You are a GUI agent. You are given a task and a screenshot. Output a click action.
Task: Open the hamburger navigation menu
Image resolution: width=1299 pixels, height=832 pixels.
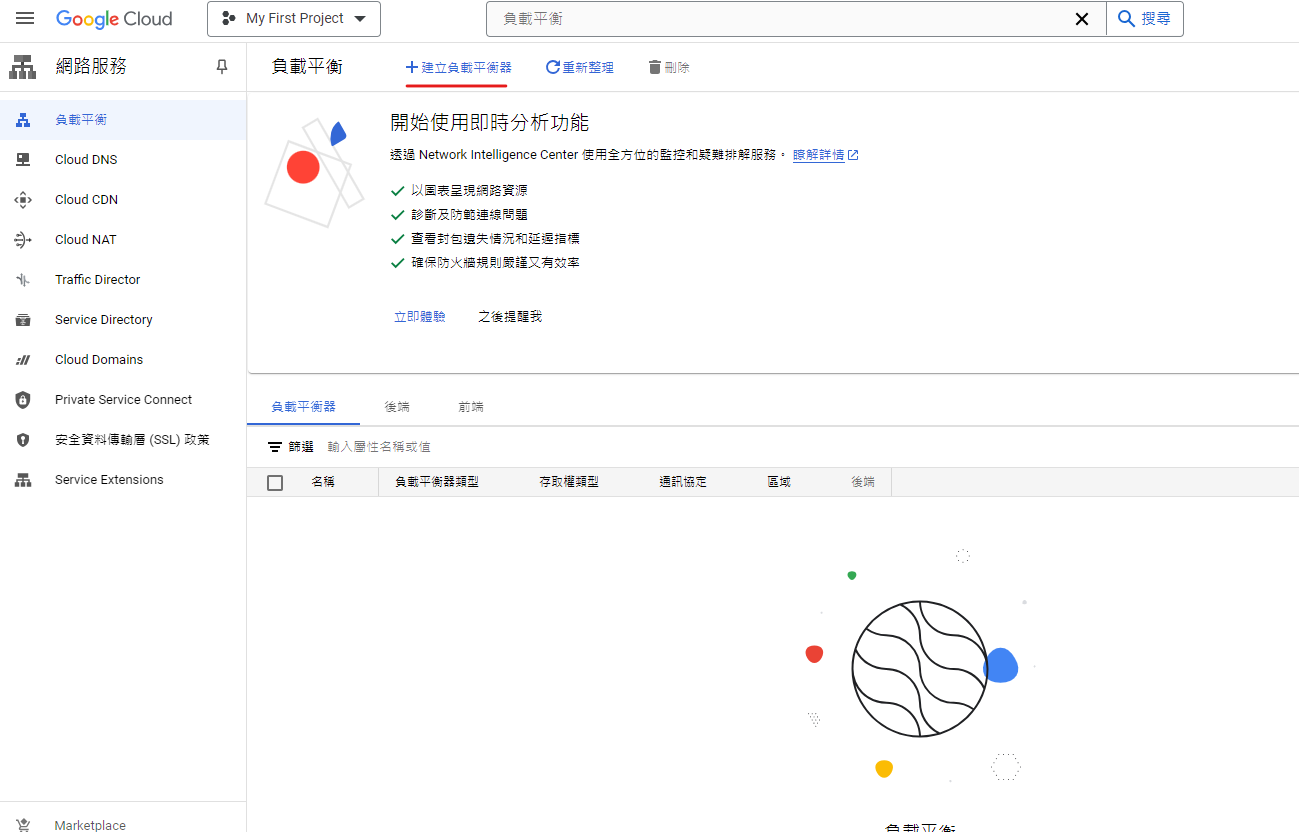[25, 19]
